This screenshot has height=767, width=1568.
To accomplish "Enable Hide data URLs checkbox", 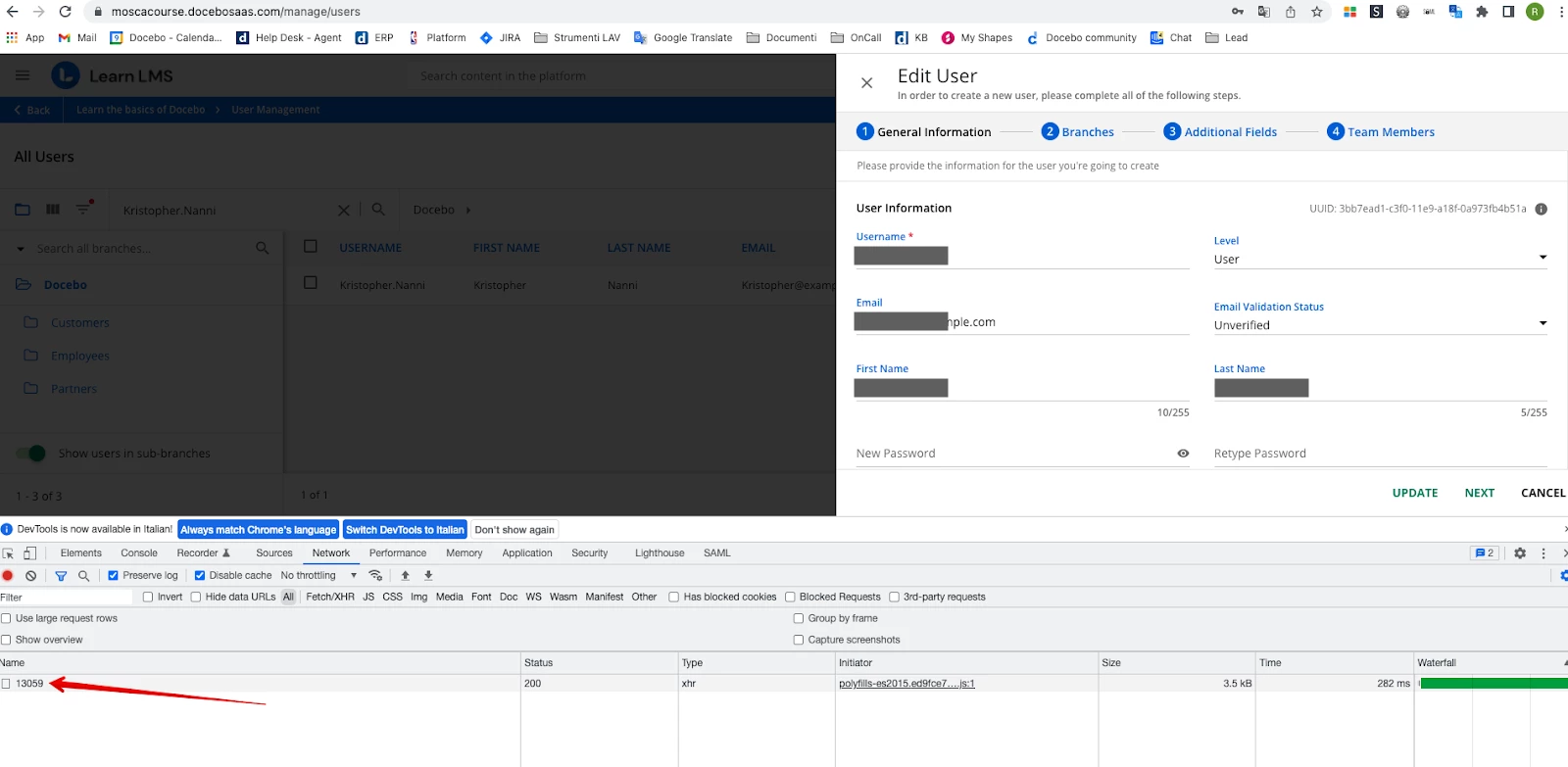I will pyautogui.click(x=196, y=598).
